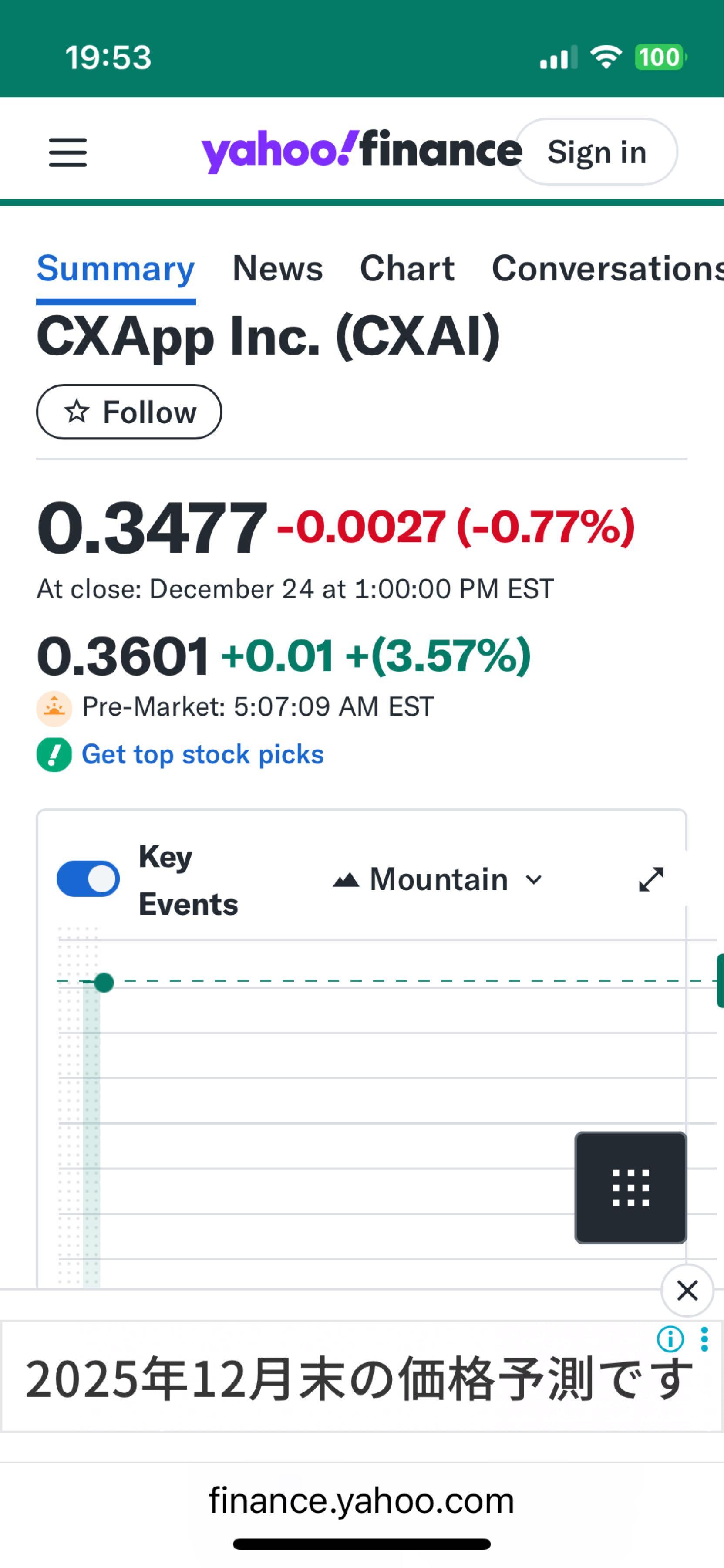
Task: Switch to the News tab
Action: coord(277,268)
